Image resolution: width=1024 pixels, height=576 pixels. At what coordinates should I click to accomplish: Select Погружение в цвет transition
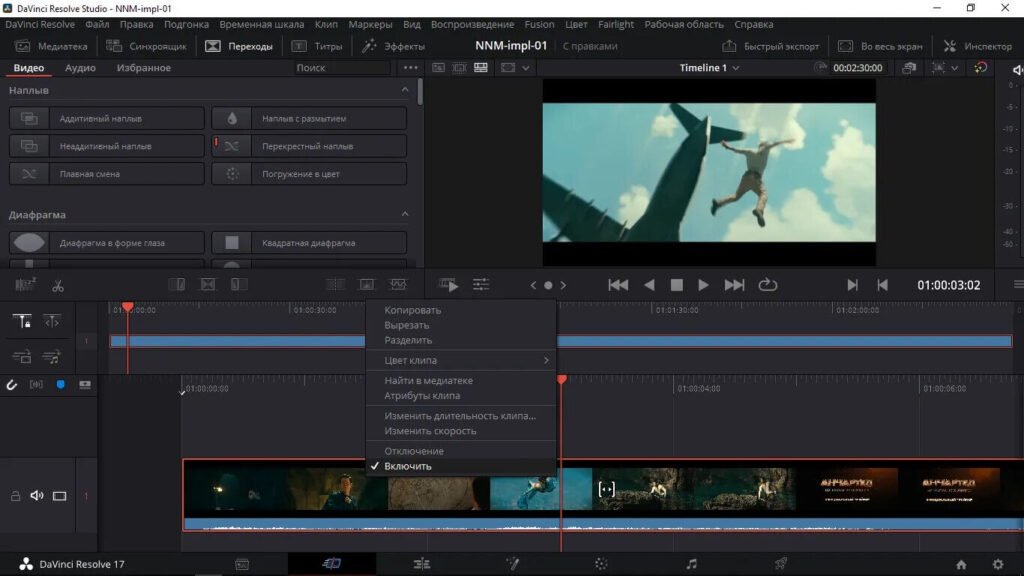click(309, 174)
